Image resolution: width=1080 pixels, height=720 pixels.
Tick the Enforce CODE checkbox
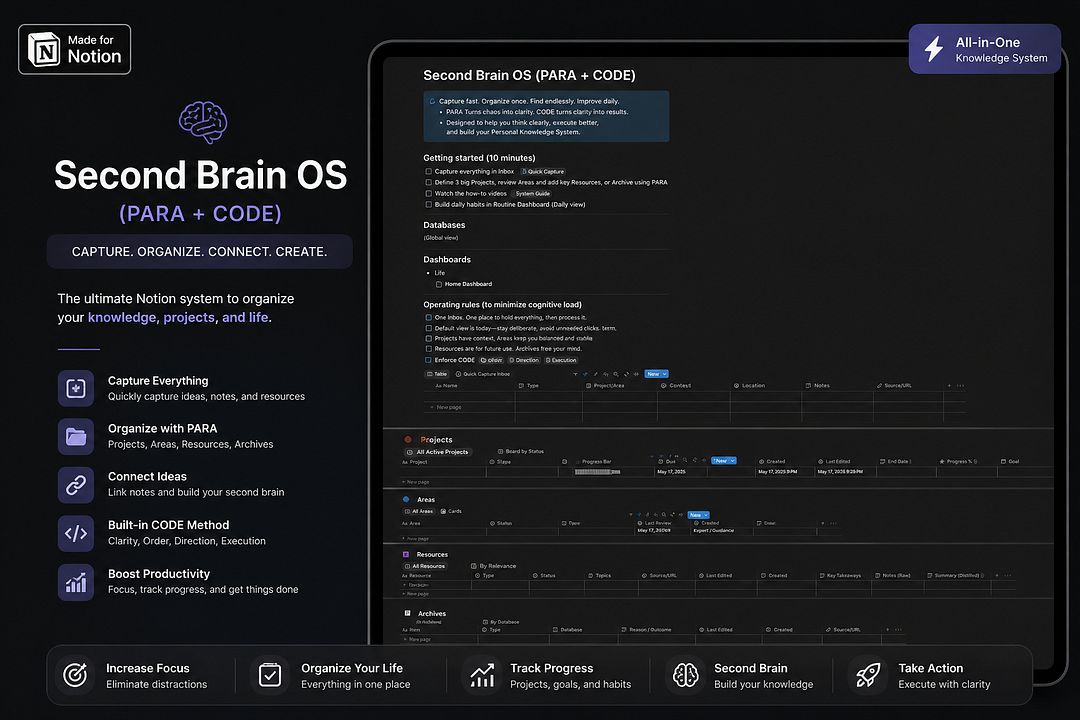(428, 360)
